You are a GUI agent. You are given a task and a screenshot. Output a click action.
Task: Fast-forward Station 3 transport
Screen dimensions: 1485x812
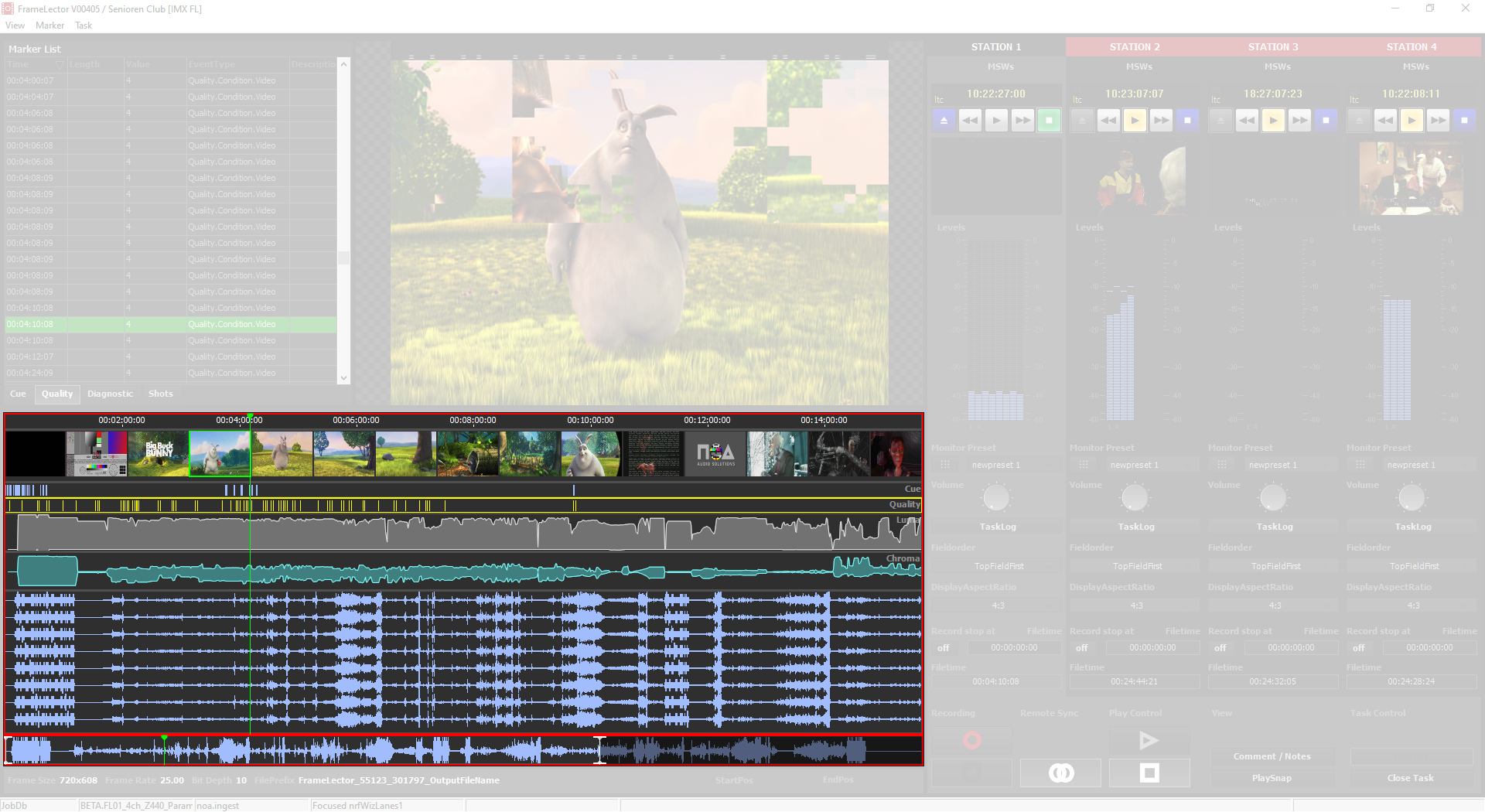pyautogui.click(x=1299, y=121)
